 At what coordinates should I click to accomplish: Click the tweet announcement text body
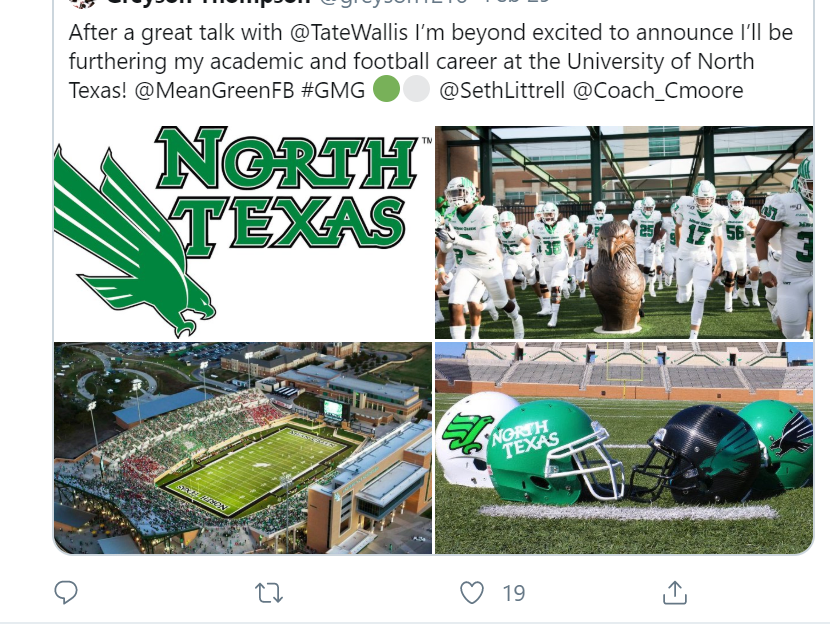[x=431, y=61]
